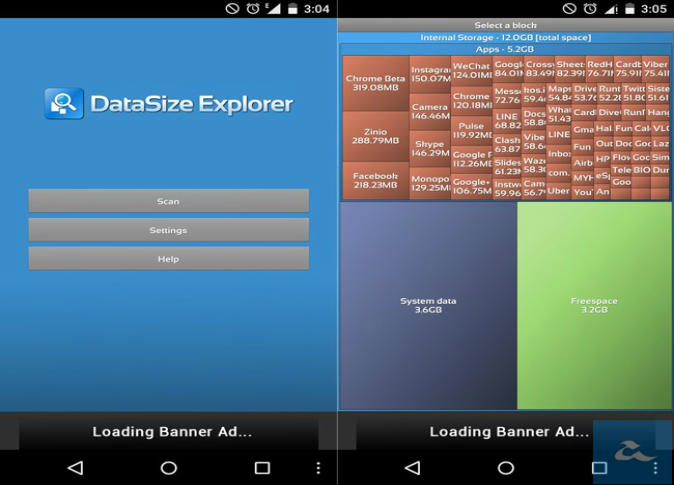Select the Apps 5.2GB group header
Screen dimensions: 674x485
tap(505, 49)
